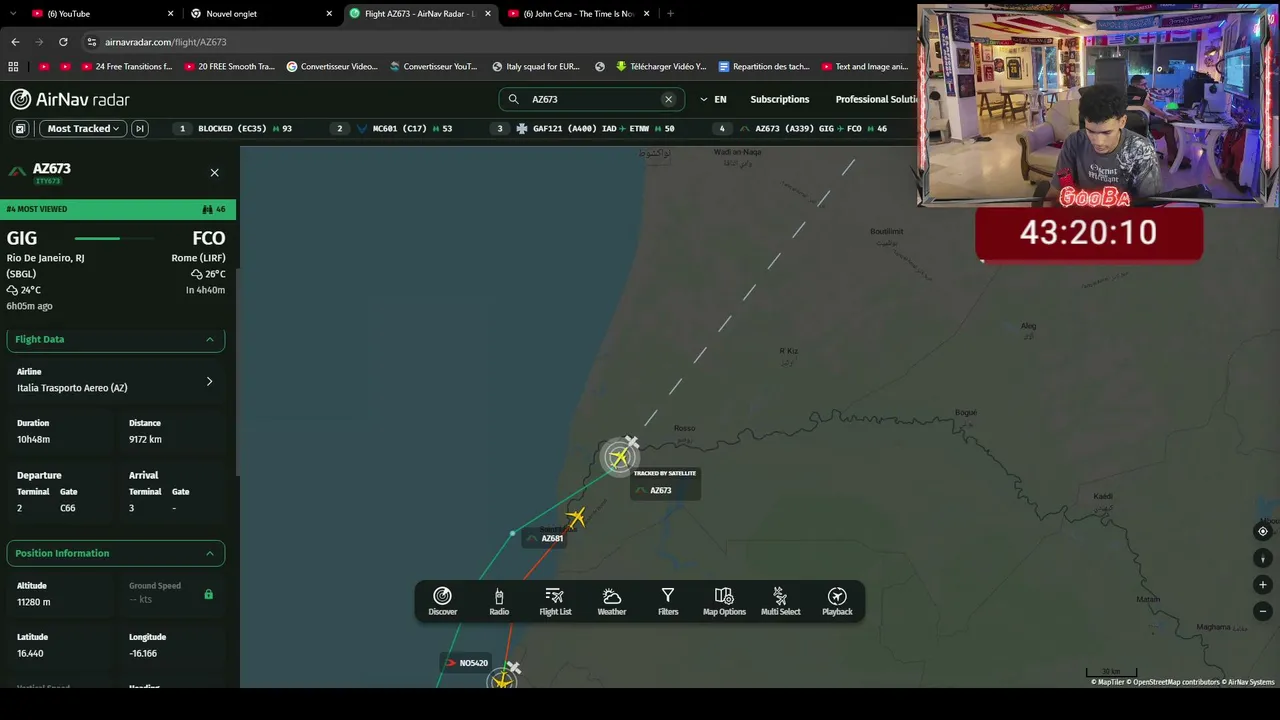This screenshot has width=1280, height=720.
Task: Open the Professional Solutions menu
Action: point(876,99)
